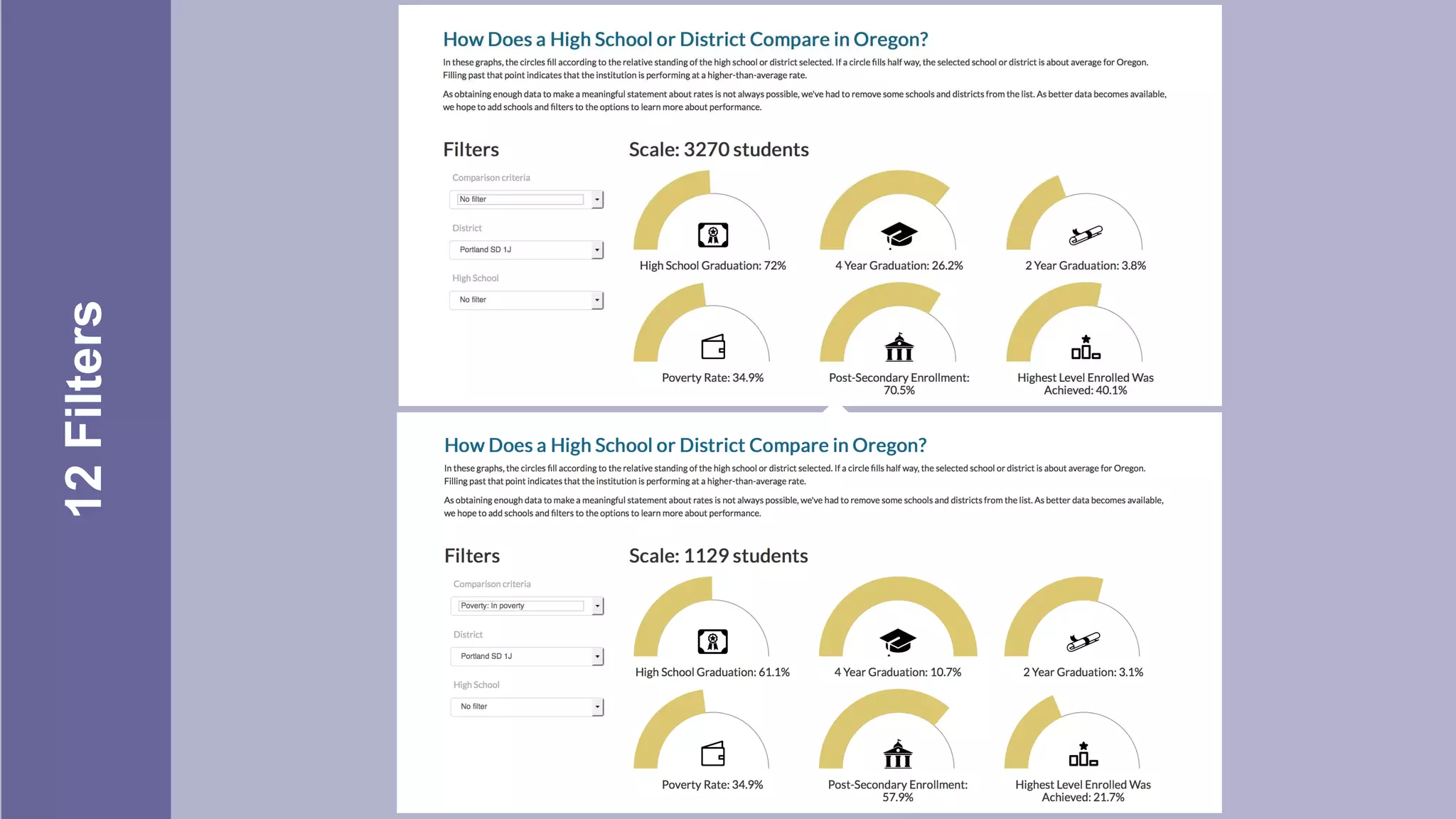The width and height of the screenshot is (1456, 819).
Task: Open top Comparison criteria 'No filter' dropdown
Action: [x=526, y=200]
